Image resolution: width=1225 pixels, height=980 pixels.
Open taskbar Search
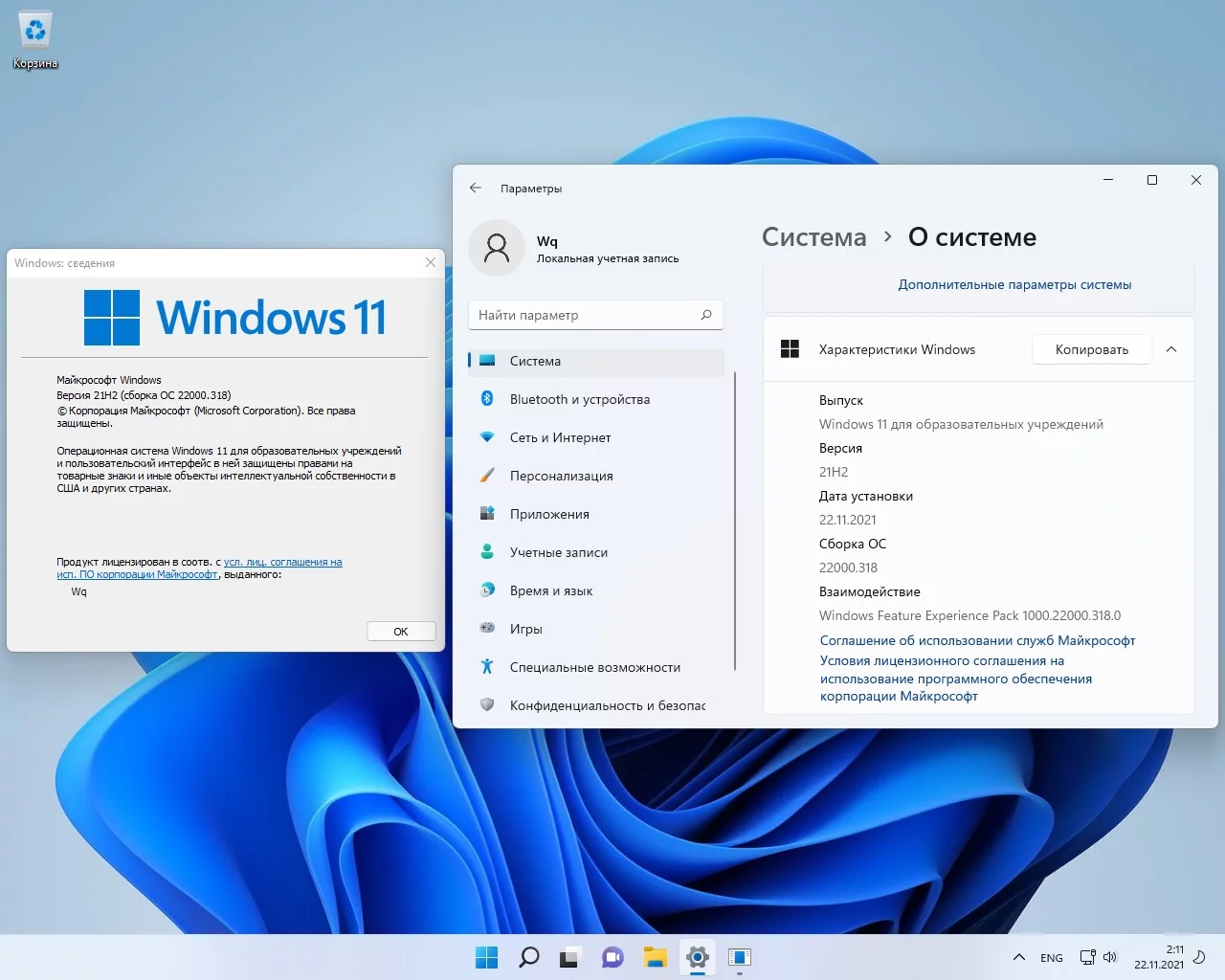[528, 957]
